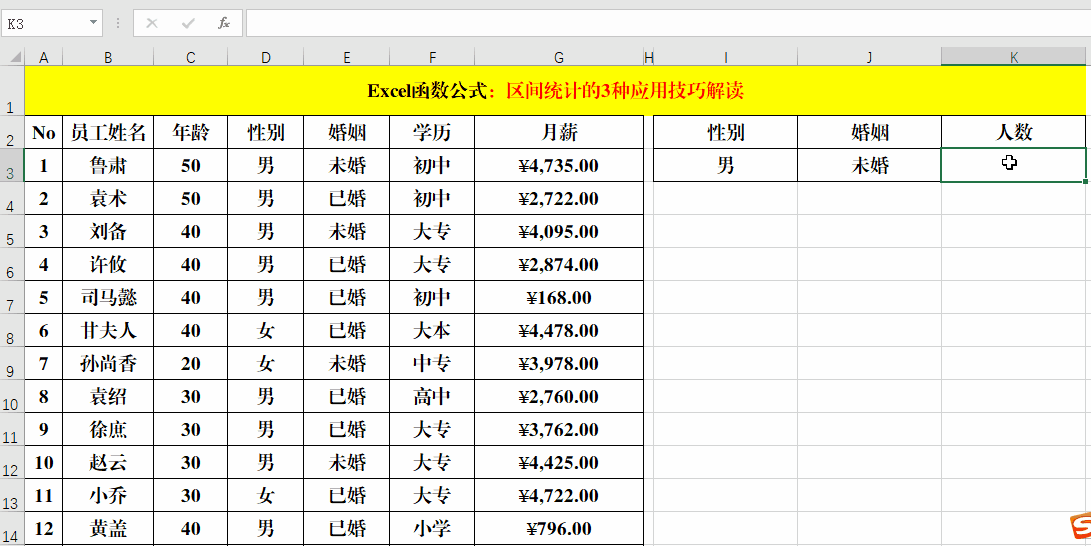Click the education cell '大本'
The width and height of the screenshot is (1091, 546).
coord(432,331)
